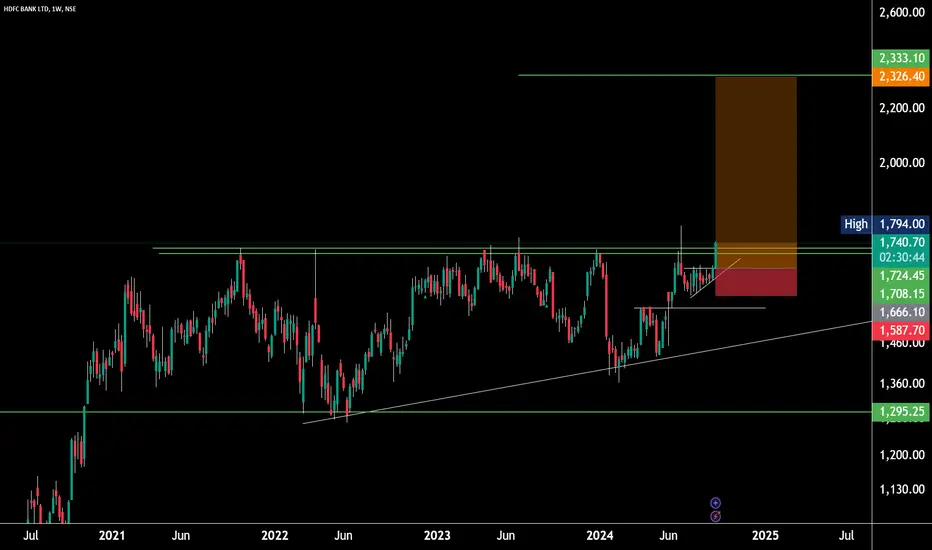Image resolution: width=932 pixels, height=550 pixels.
Task: Click the 2,600.00 price scale label
Action: [902, 12]
